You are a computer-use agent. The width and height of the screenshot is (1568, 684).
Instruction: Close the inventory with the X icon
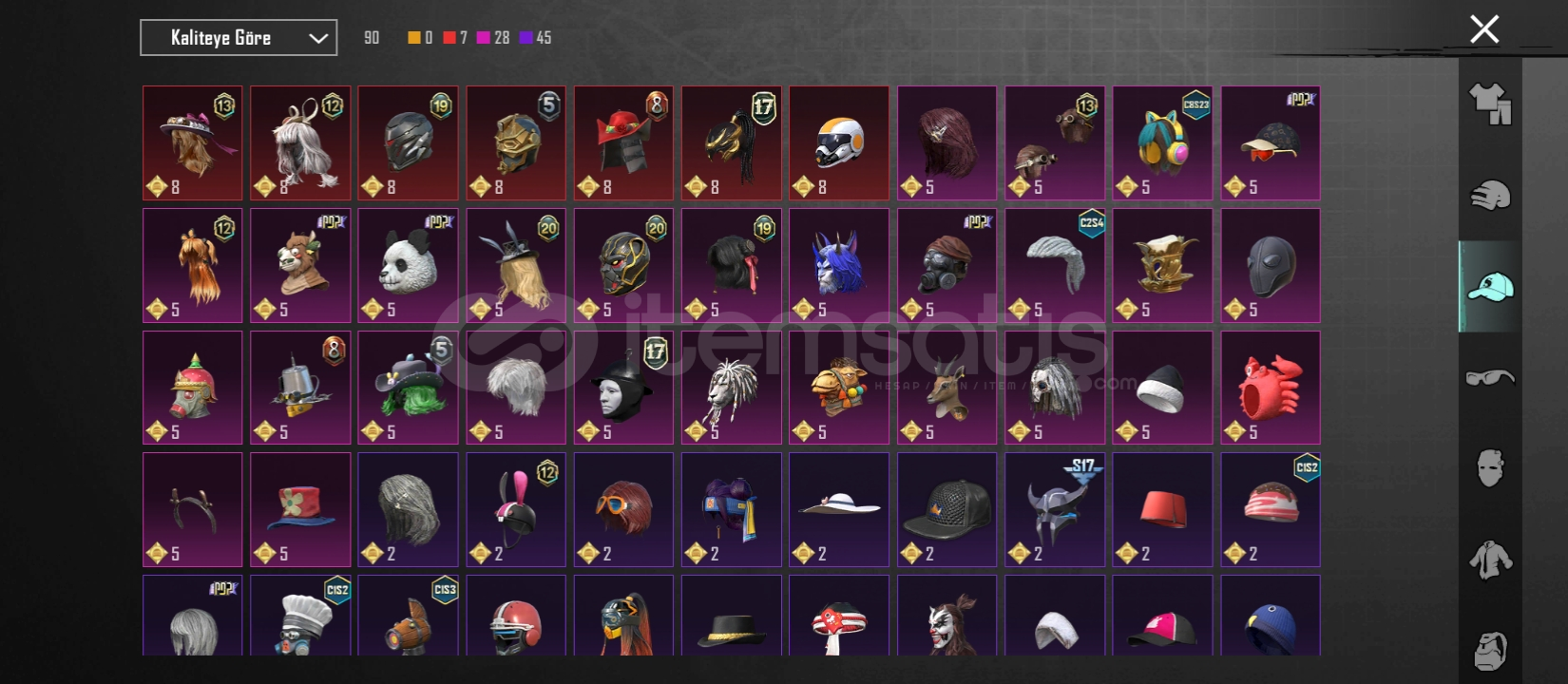tap(1484, 29)
